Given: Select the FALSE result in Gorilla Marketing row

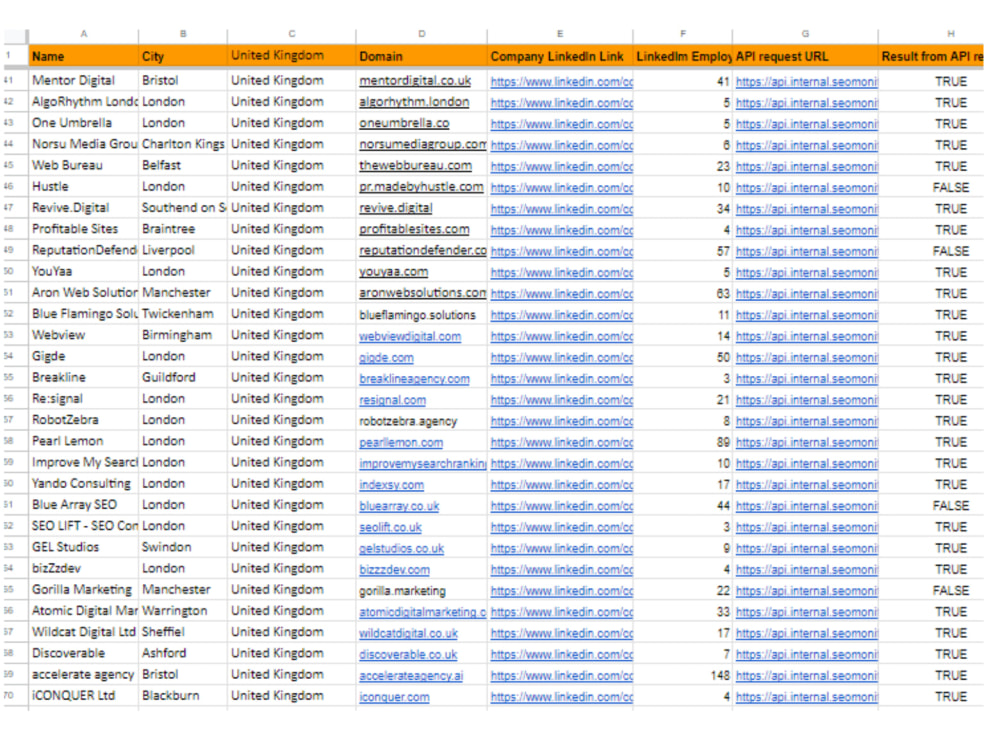Looking at the screenshot, I should point(930,591).
